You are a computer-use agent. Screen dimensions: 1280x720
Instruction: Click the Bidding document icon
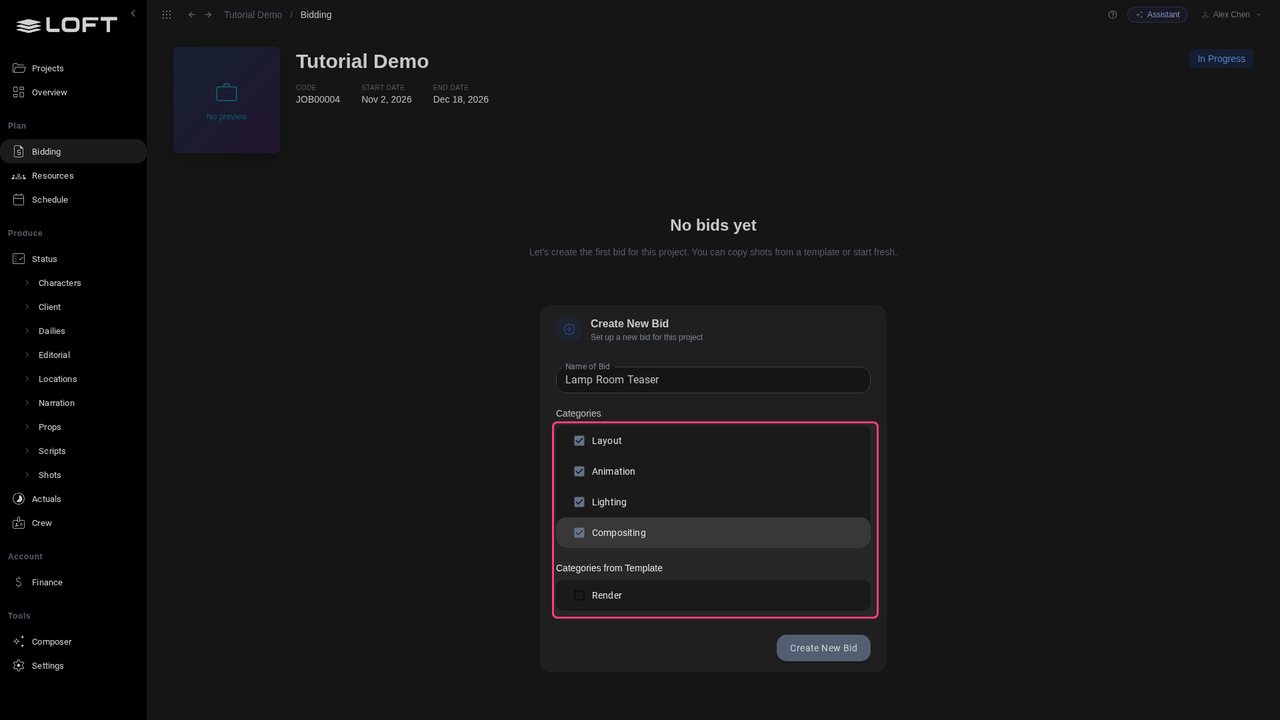pos(18,152)
